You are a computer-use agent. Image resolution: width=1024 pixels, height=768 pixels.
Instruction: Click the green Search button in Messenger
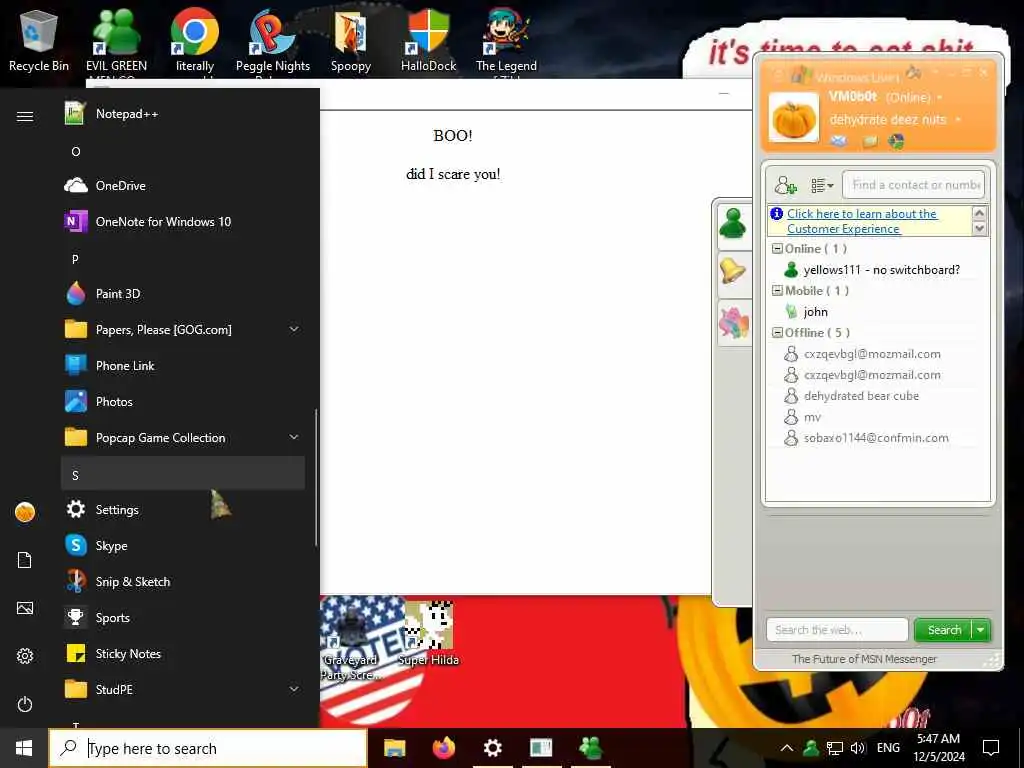tap(944, 630)
